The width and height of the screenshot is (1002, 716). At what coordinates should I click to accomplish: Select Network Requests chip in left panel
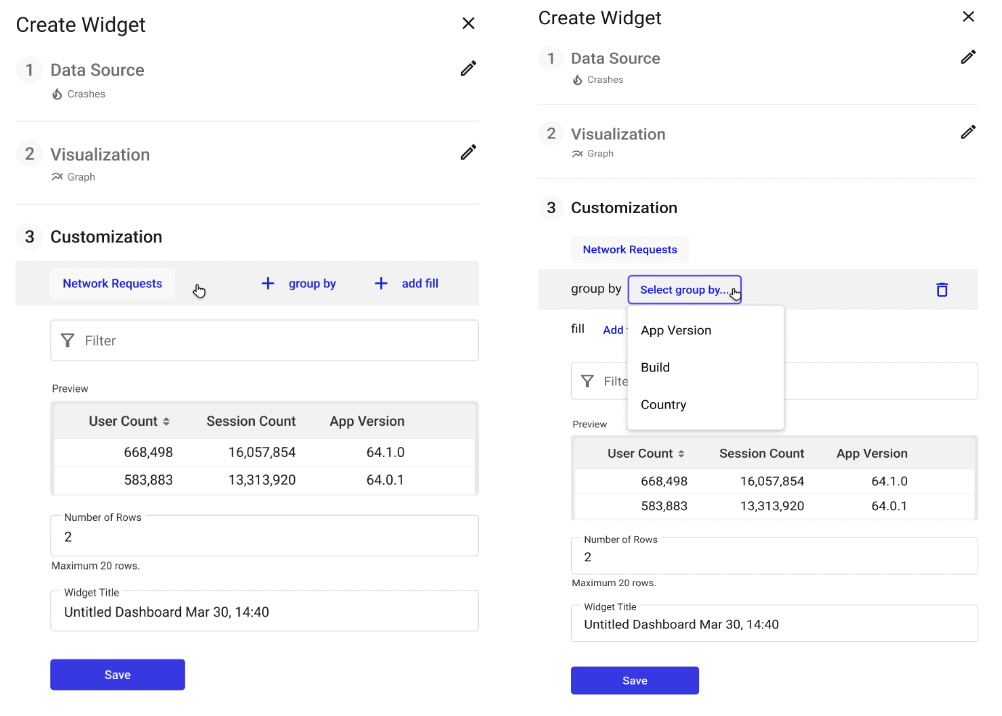point(112,283)
